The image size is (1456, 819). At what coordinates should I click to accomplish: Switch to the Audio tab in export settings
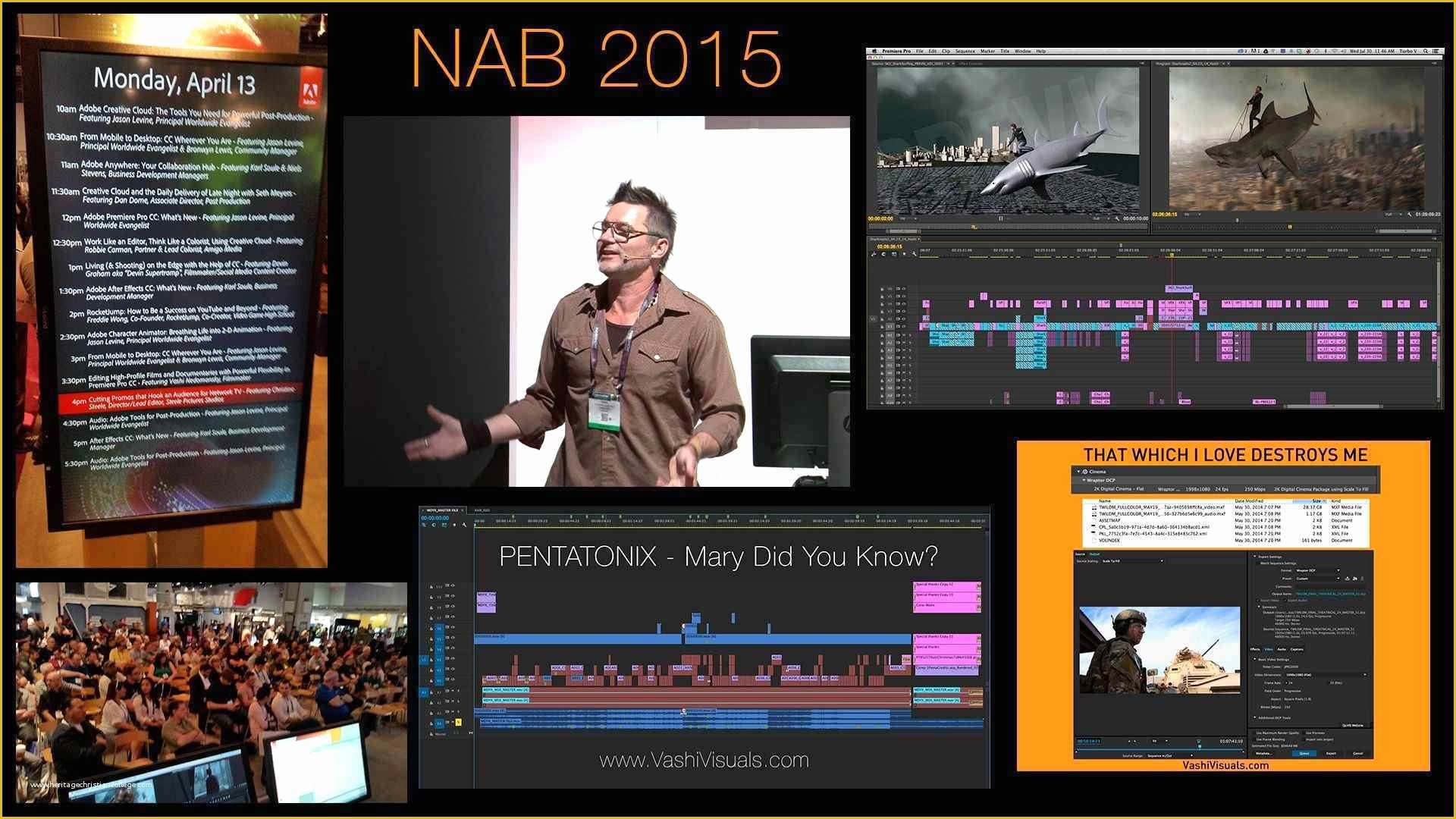(x=1282, y=649)
